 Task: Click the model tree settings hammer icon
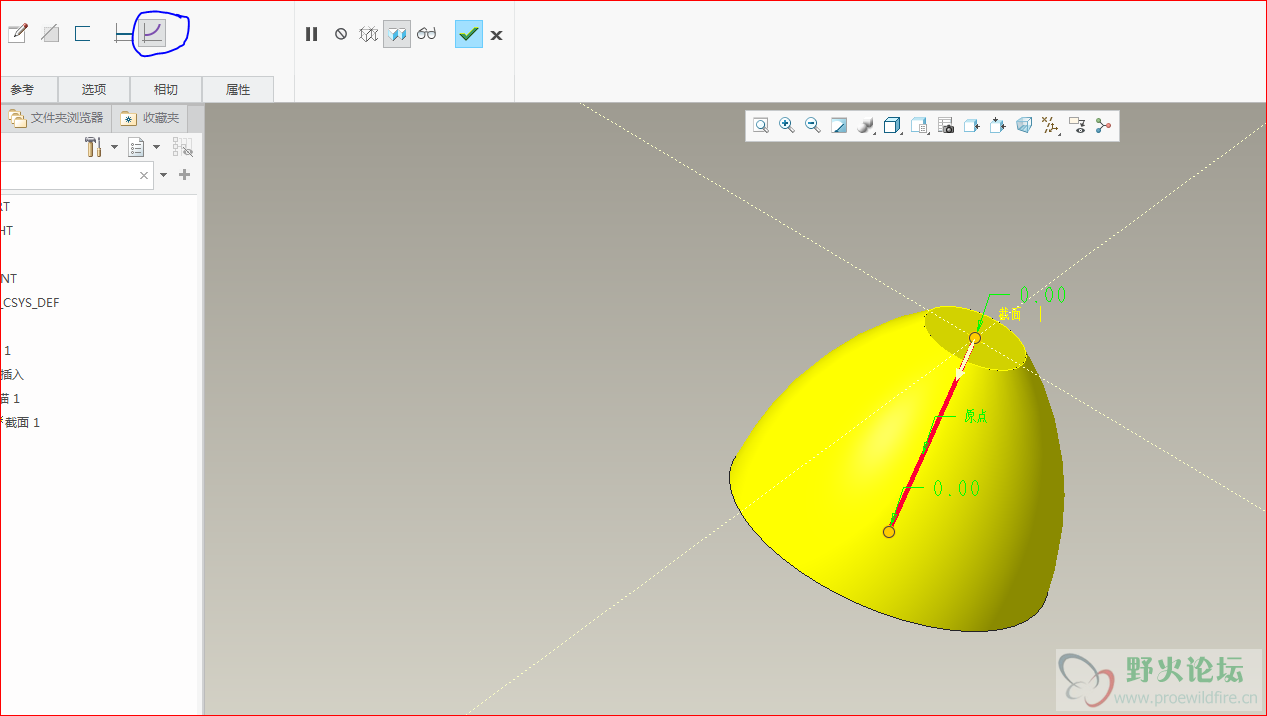(94, 147)
